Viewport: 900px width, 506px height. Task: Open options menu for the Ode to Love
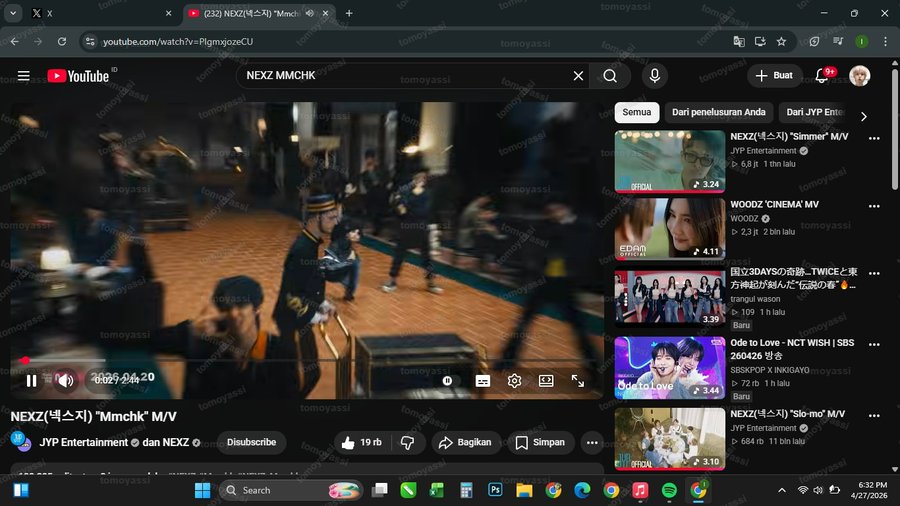(x=874, y=345)
